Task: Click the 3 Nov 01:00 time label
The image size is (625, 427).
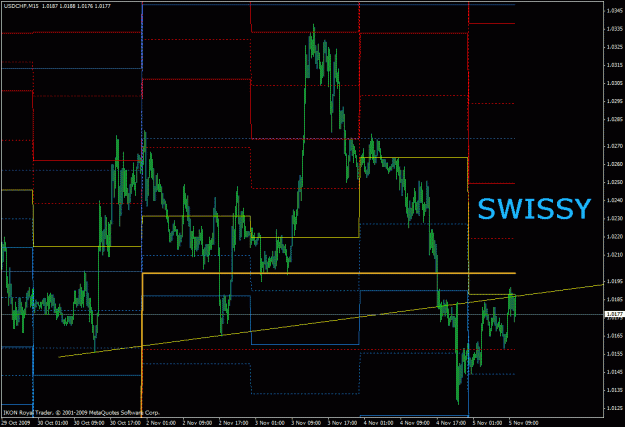Action: click(270, 423)
